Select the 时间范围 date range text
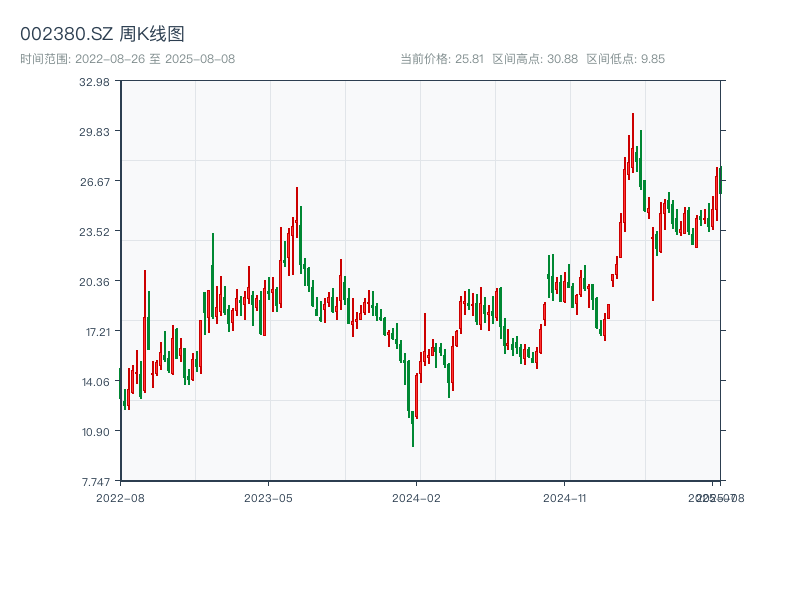The width and height of the screenshot is (800, 600). 127,59
